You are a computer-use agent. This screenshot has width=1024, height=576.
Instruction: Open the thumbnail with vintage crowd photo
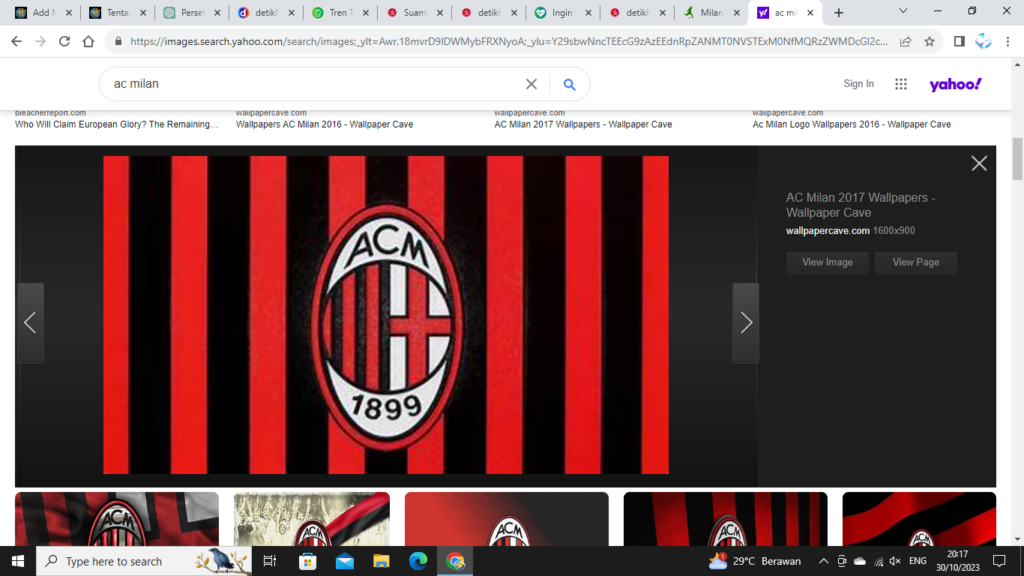[x=312, y=519]
